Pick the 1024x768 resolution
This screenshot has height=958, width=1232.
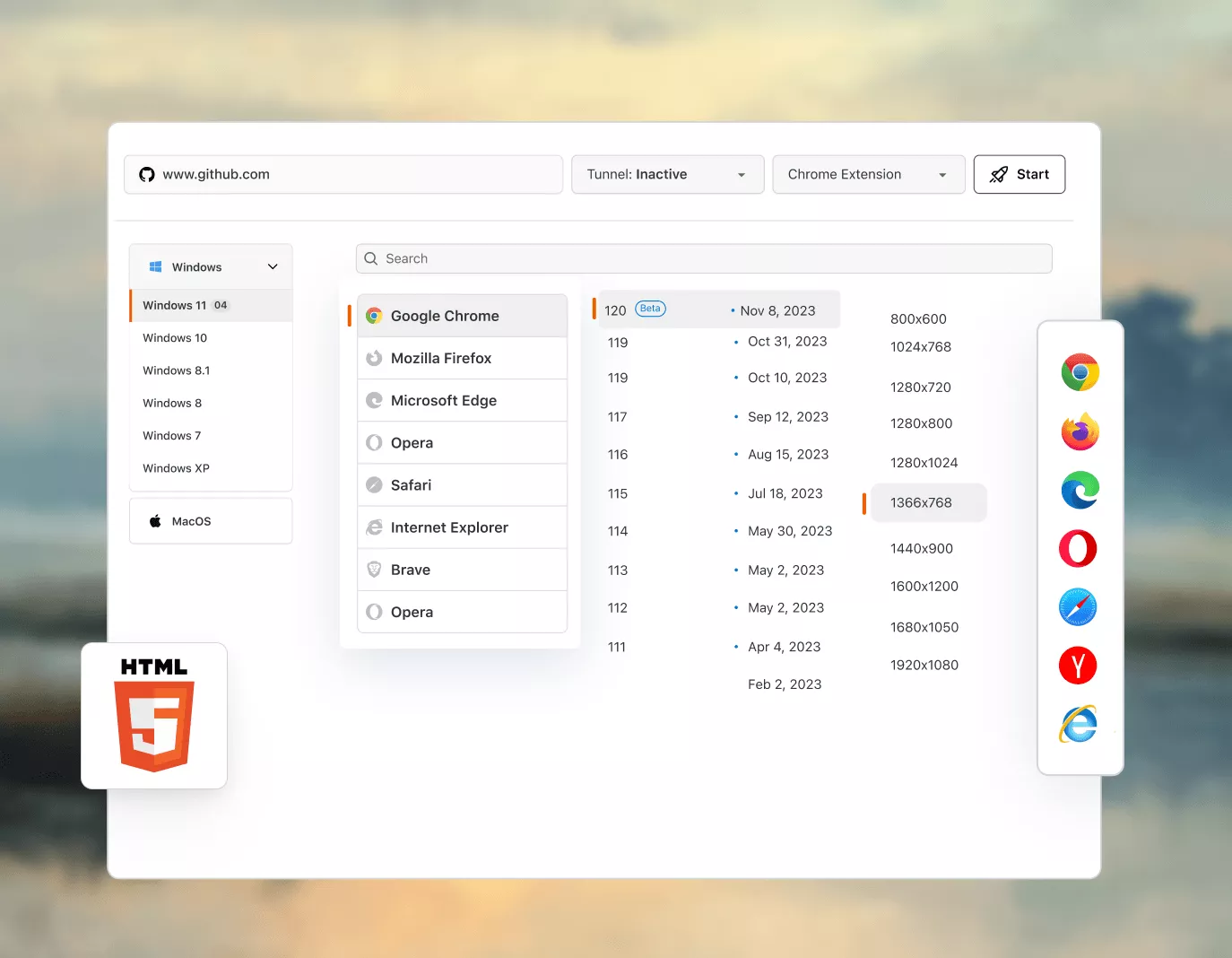921,347
